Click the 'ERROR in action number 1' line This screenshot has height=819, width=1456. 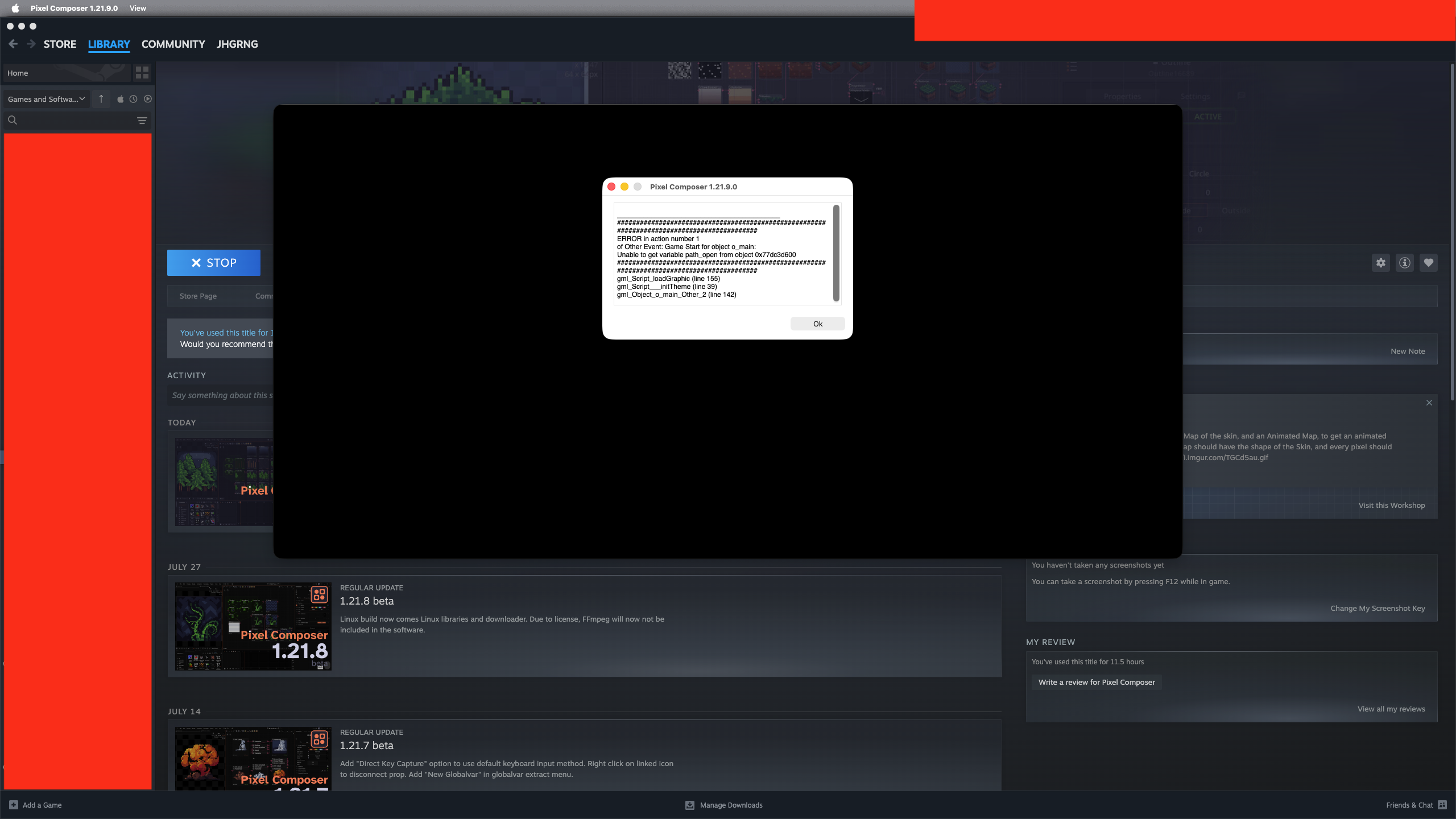click(658, 239)
